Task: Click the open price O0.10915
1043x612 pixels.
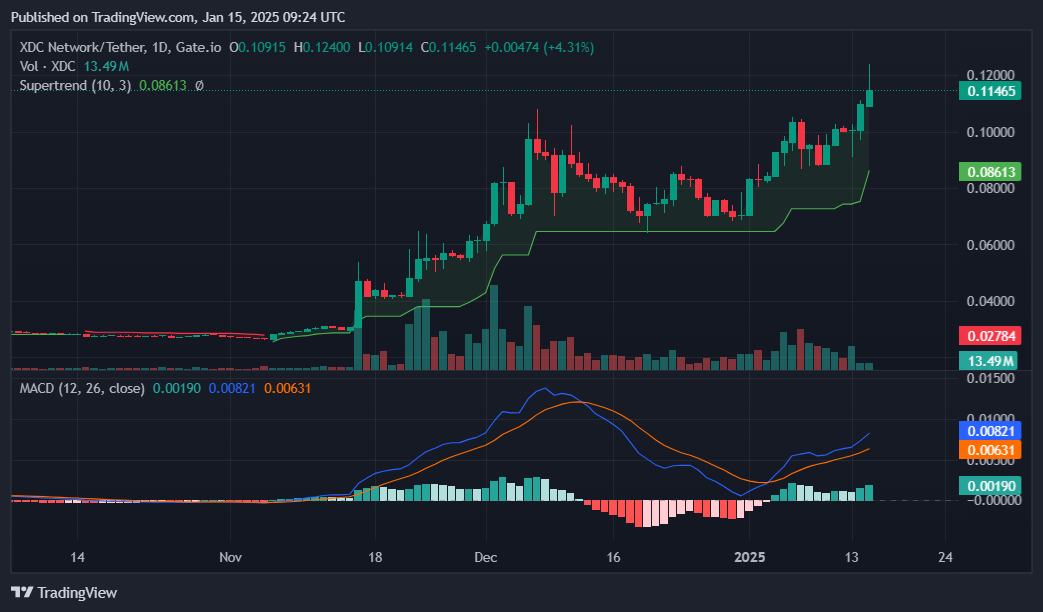Action: coord(257,47)
